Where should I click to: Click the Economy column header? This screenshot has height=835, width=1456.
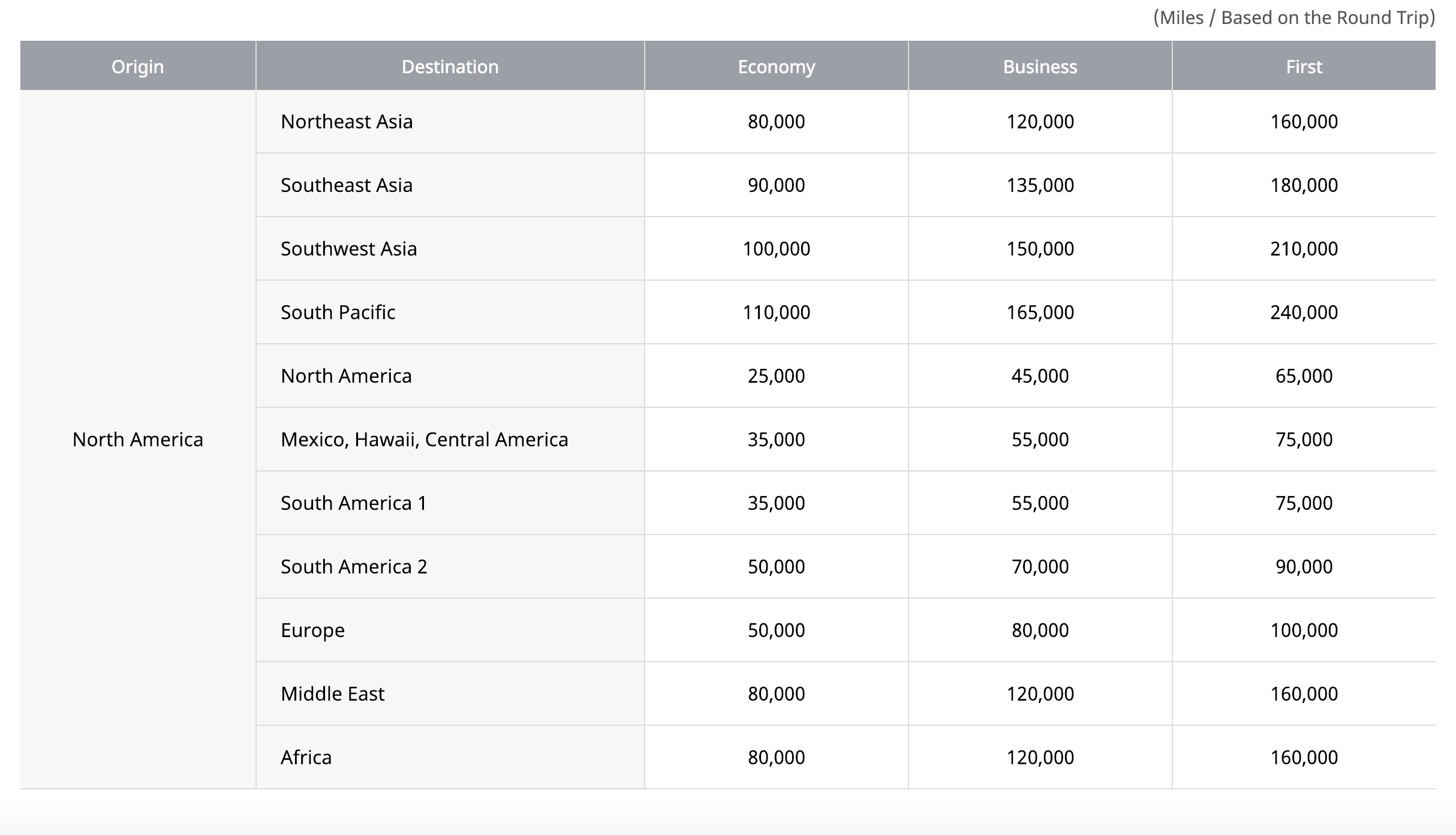pos(776,67)
